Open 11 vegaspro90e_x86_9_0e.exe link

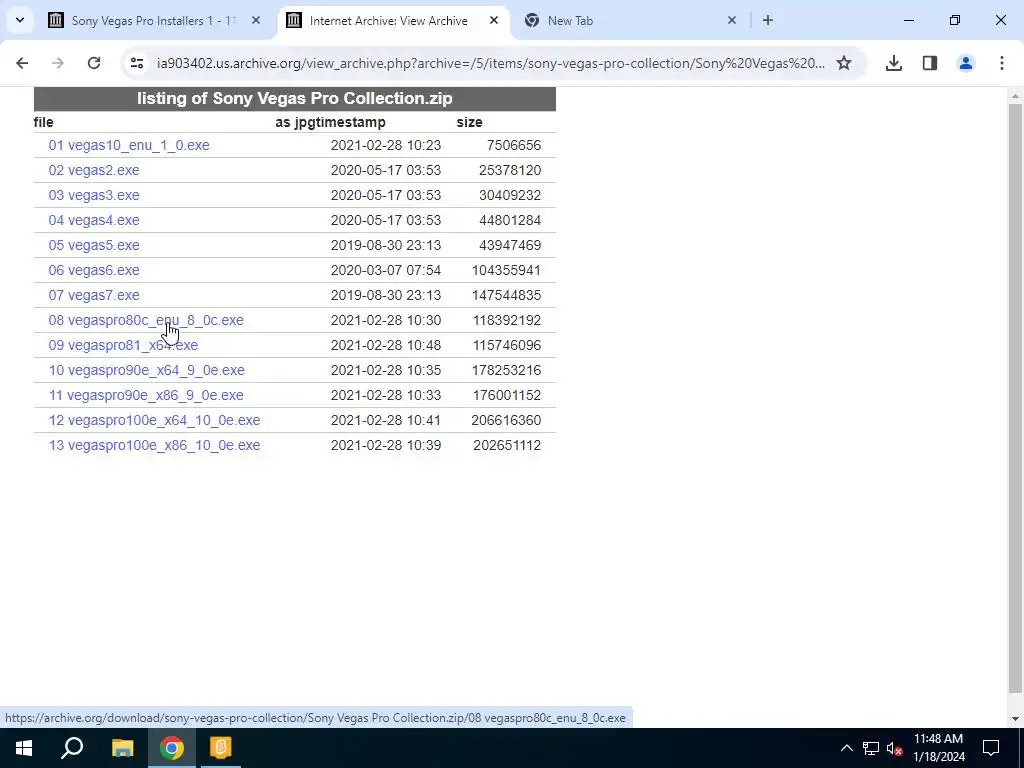146,395
